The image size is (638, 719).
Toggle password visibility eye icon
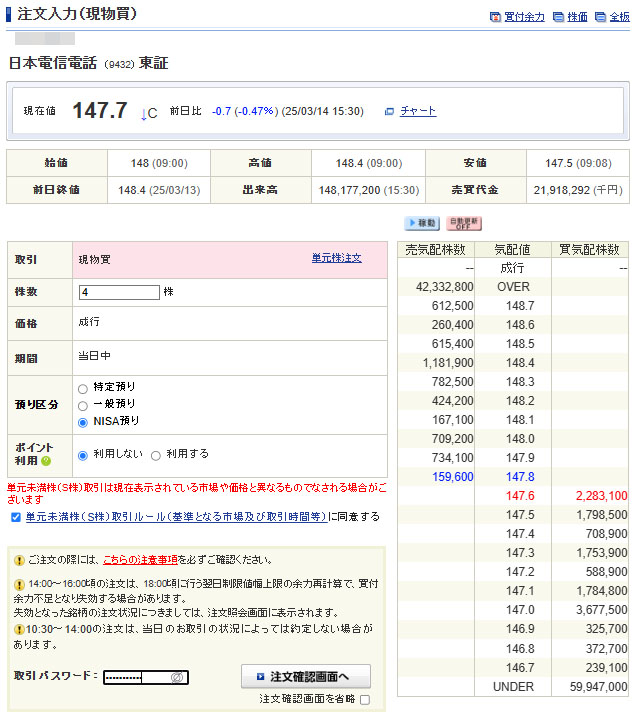pyautogui.click(x=176, y=678)
